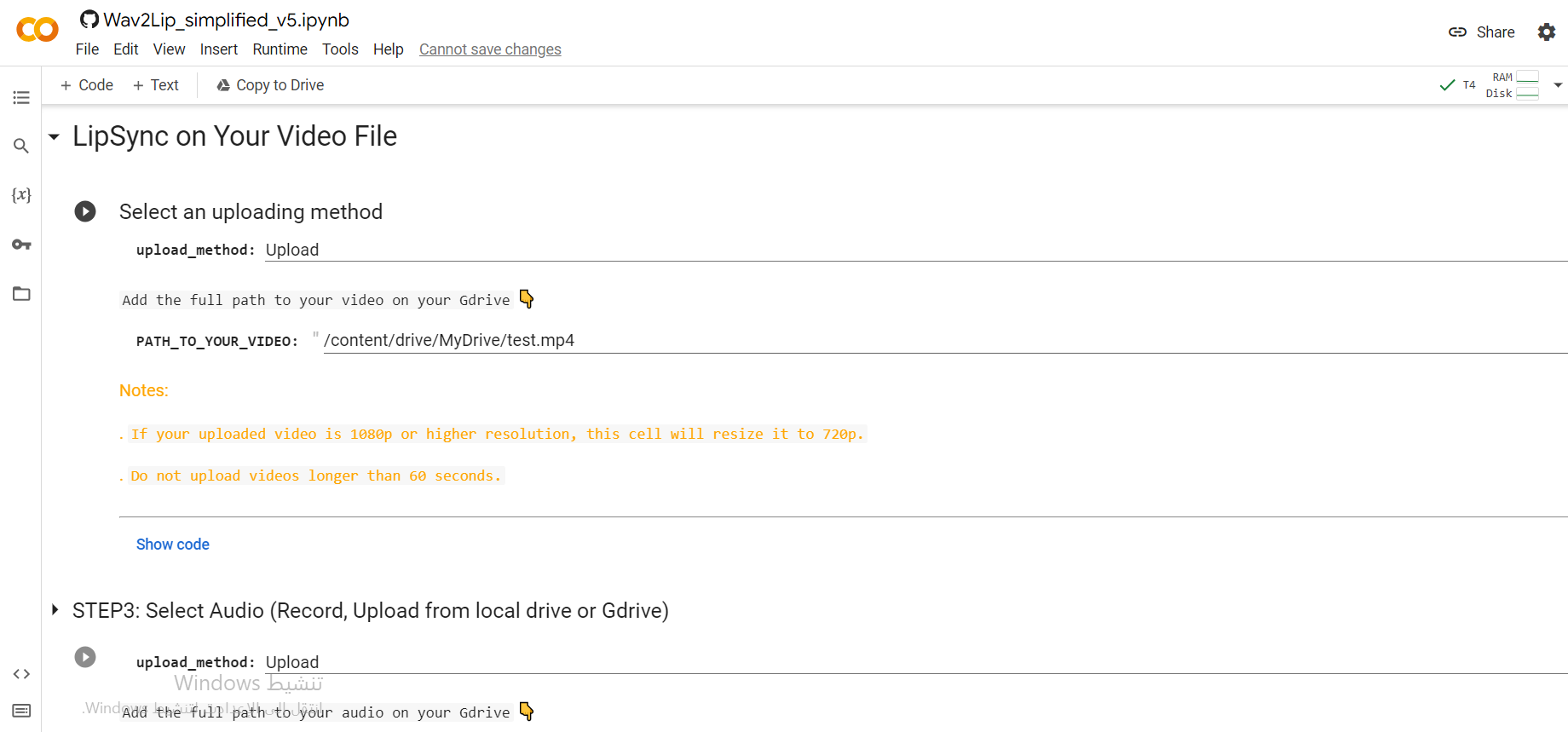
Task: Click the Copy to Drive button
Action: [270, 85]
